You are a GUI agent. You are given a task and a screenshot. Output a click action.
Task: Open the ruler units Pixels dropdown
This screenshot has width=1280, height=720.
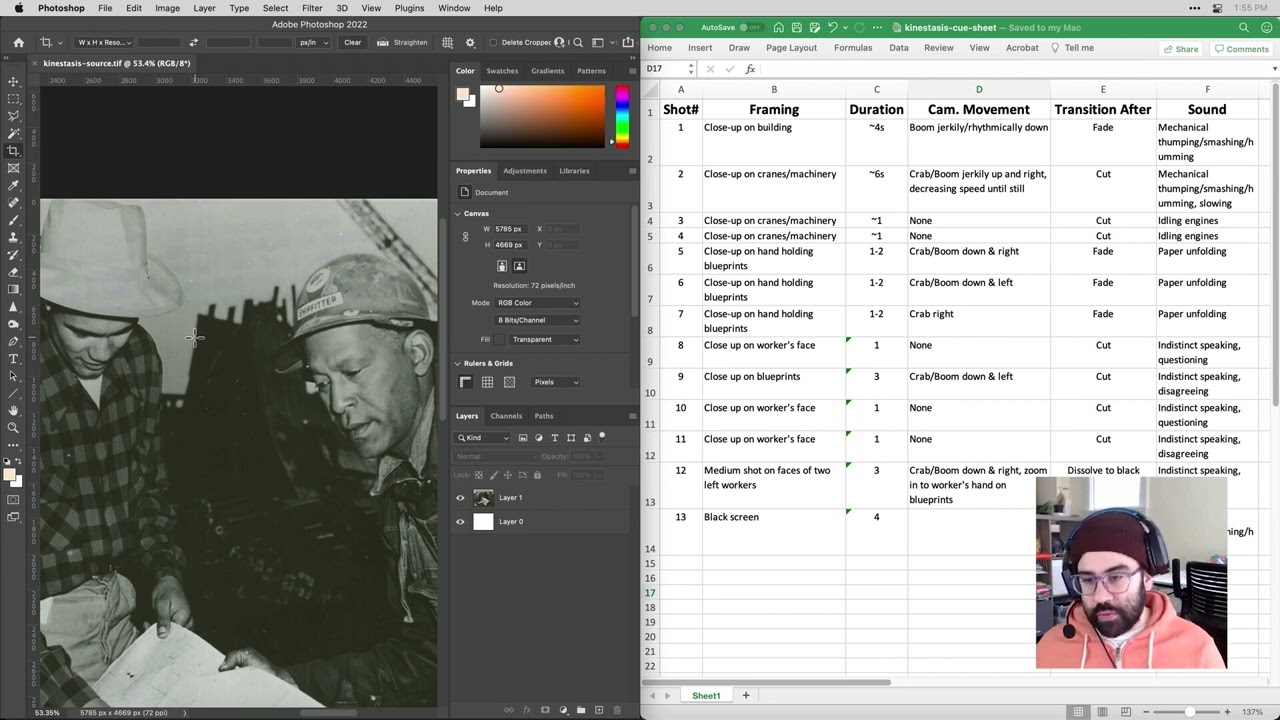555,382
